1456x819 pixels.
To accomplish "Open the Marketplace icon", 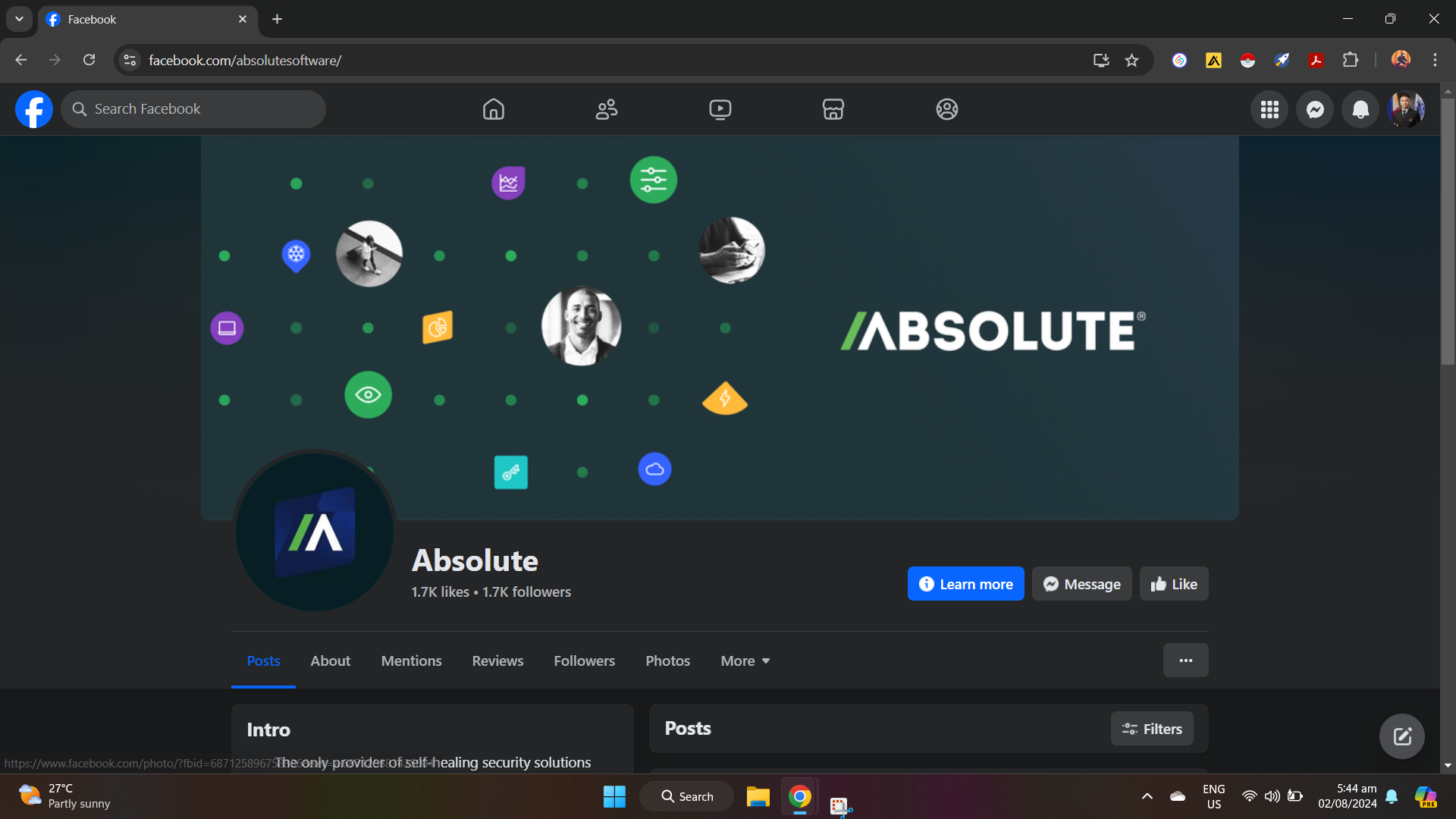I will pyautogui.click(x=833, y=109).
